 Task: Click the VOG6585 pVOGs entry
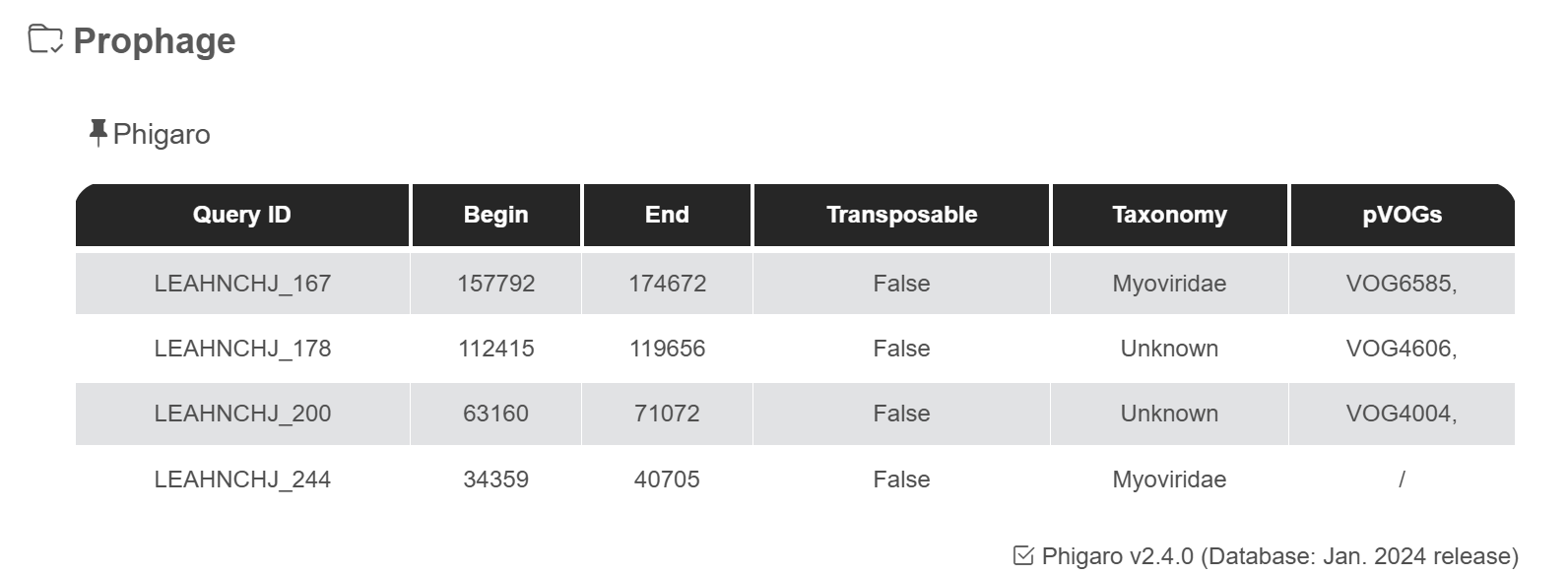click(x=1401, y=284)
